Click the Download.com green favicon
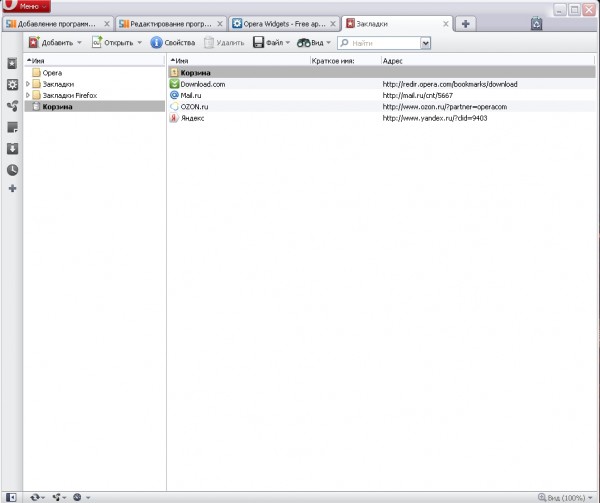600x503 pixels. tap(174, 84)
